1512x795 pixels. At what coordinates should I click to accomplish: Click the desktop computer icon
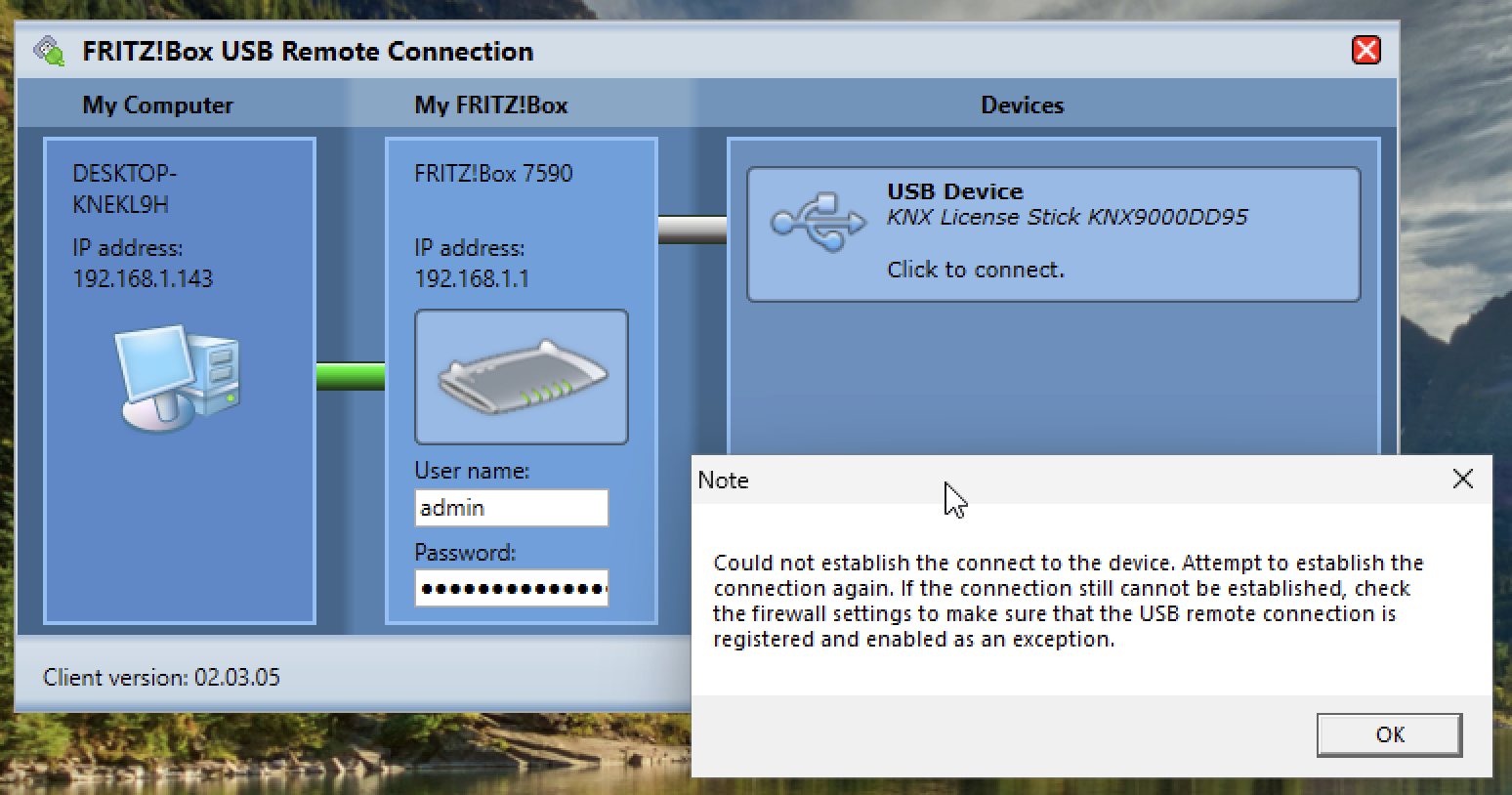click(178, 378)
